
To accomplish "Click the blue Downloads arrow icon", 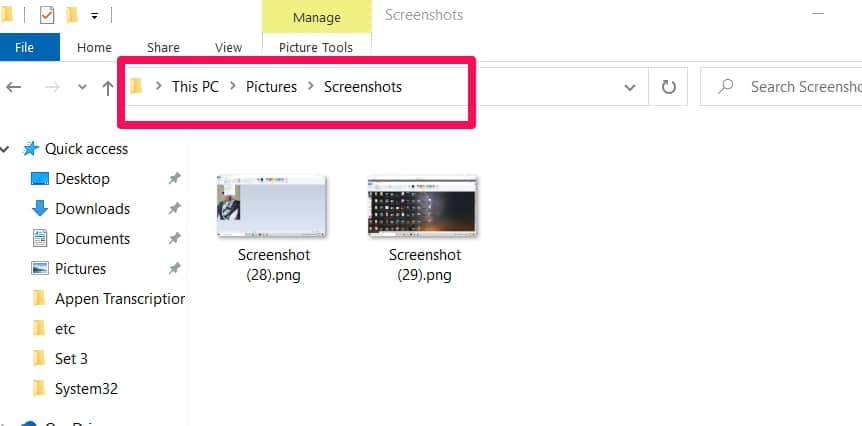I will click(x=40, y=208).
